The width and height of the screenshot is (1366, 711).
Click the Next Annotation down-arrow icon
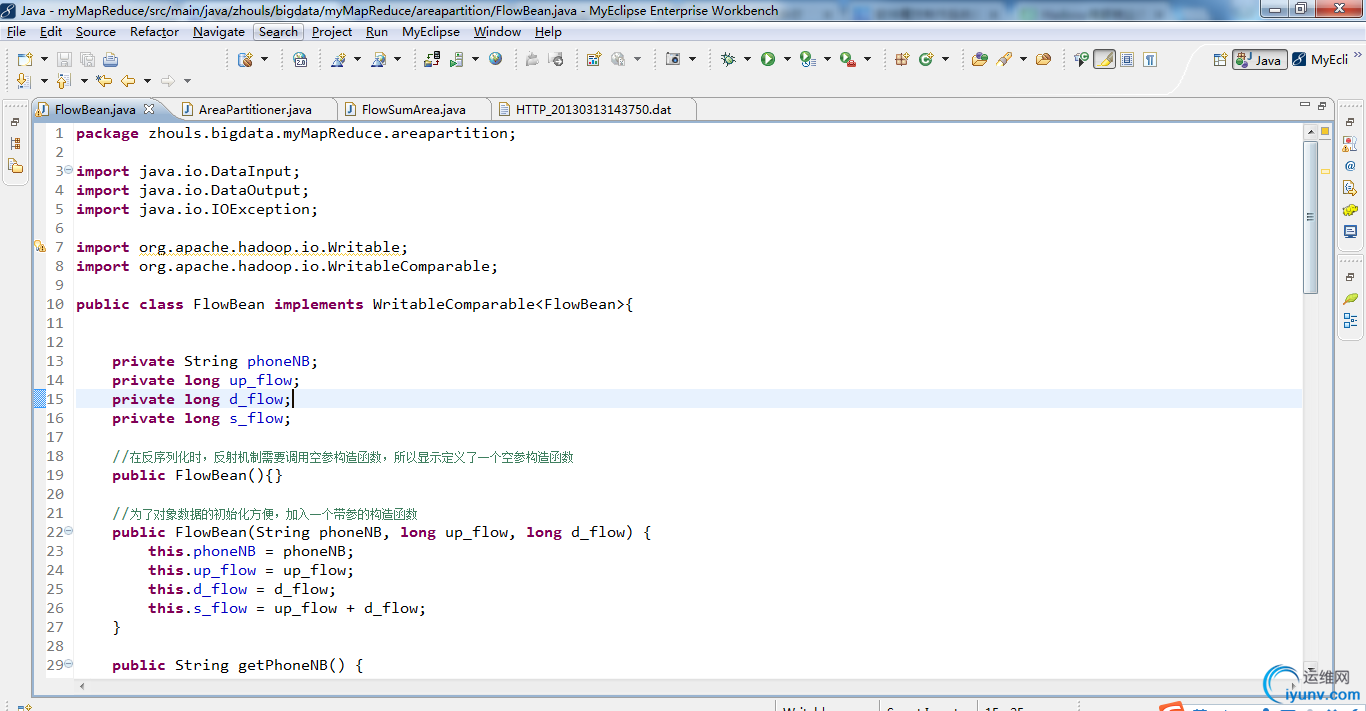[x=25, y=81]
